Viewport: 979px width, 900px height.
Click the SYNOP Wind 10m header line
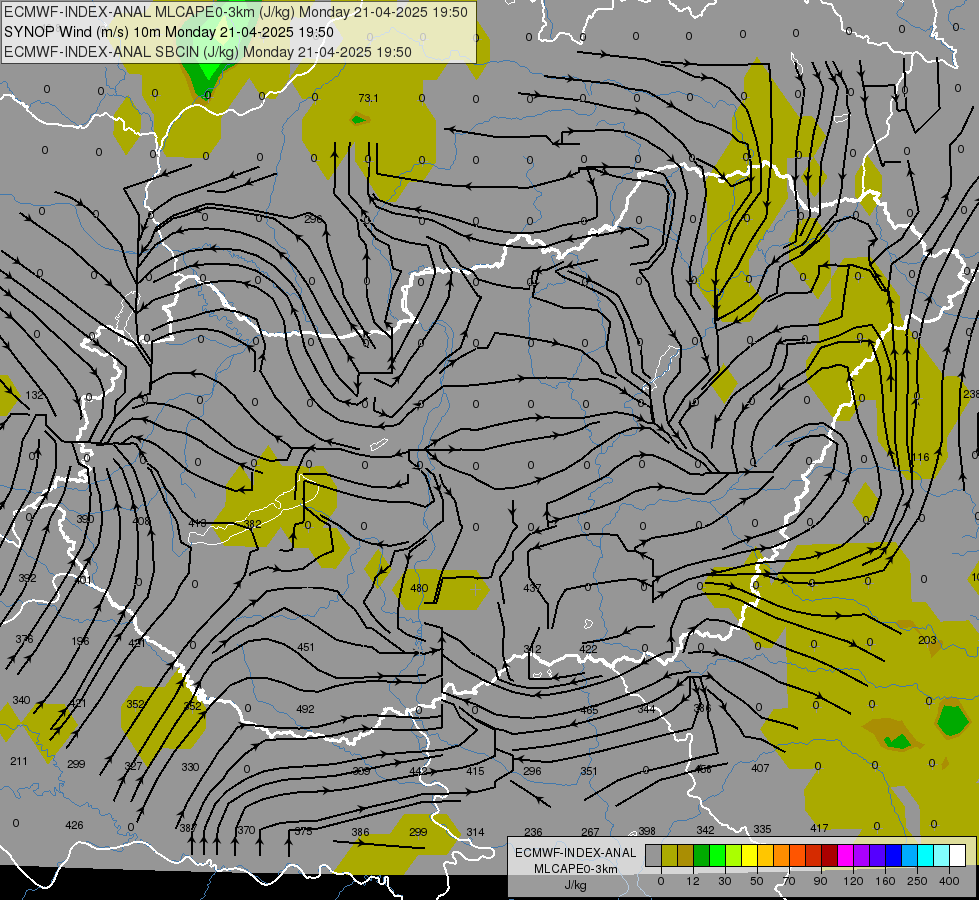point(169,32)
